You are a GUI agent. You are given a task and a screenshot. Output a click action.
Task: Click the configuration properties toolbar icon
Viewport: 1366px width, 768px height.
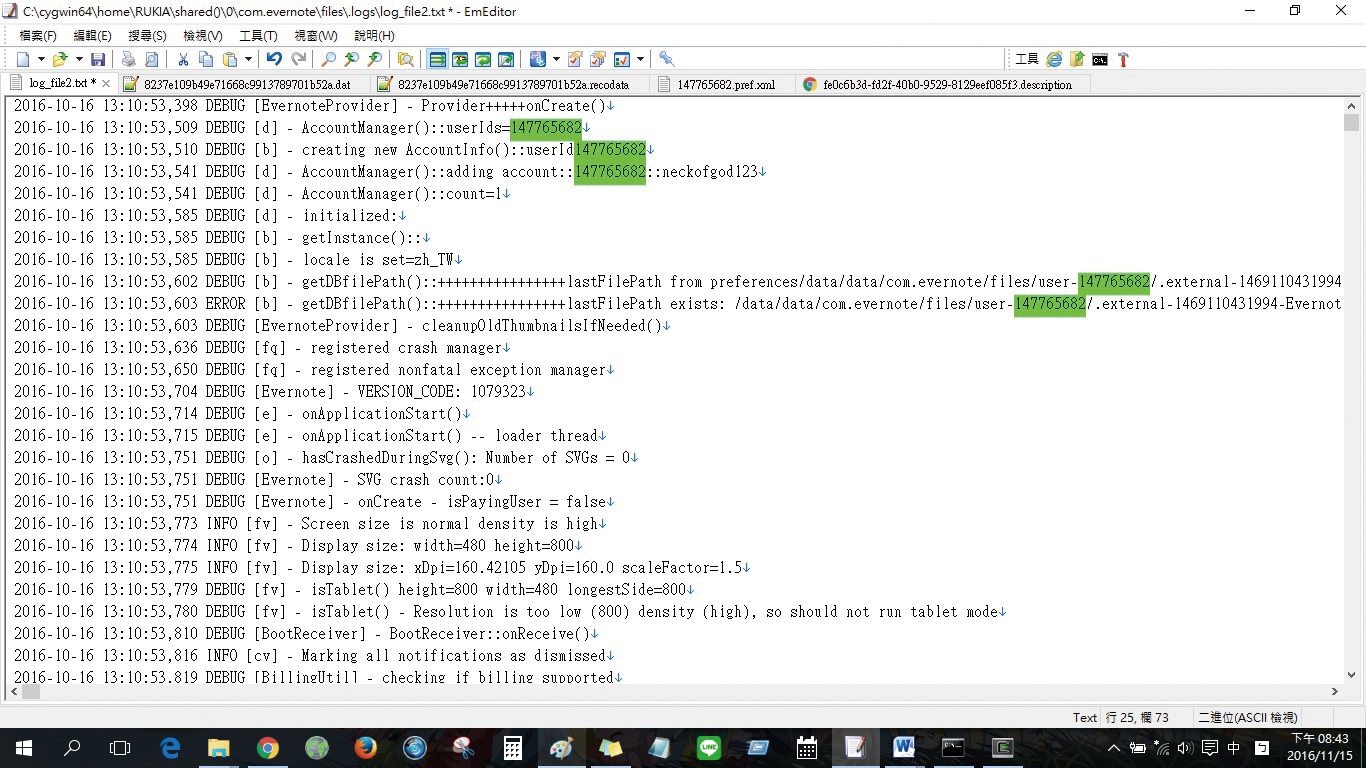click(x=538, y=59)
